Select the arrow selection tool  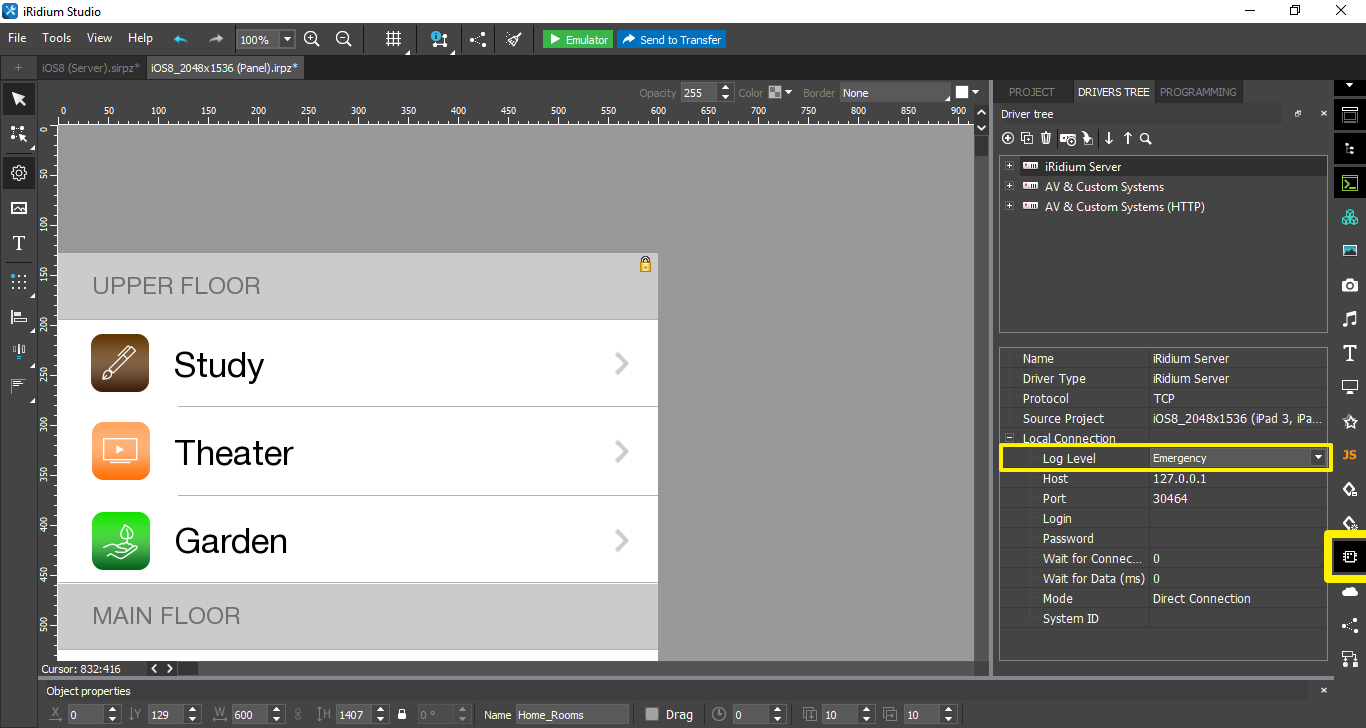(x=18, y=98)
